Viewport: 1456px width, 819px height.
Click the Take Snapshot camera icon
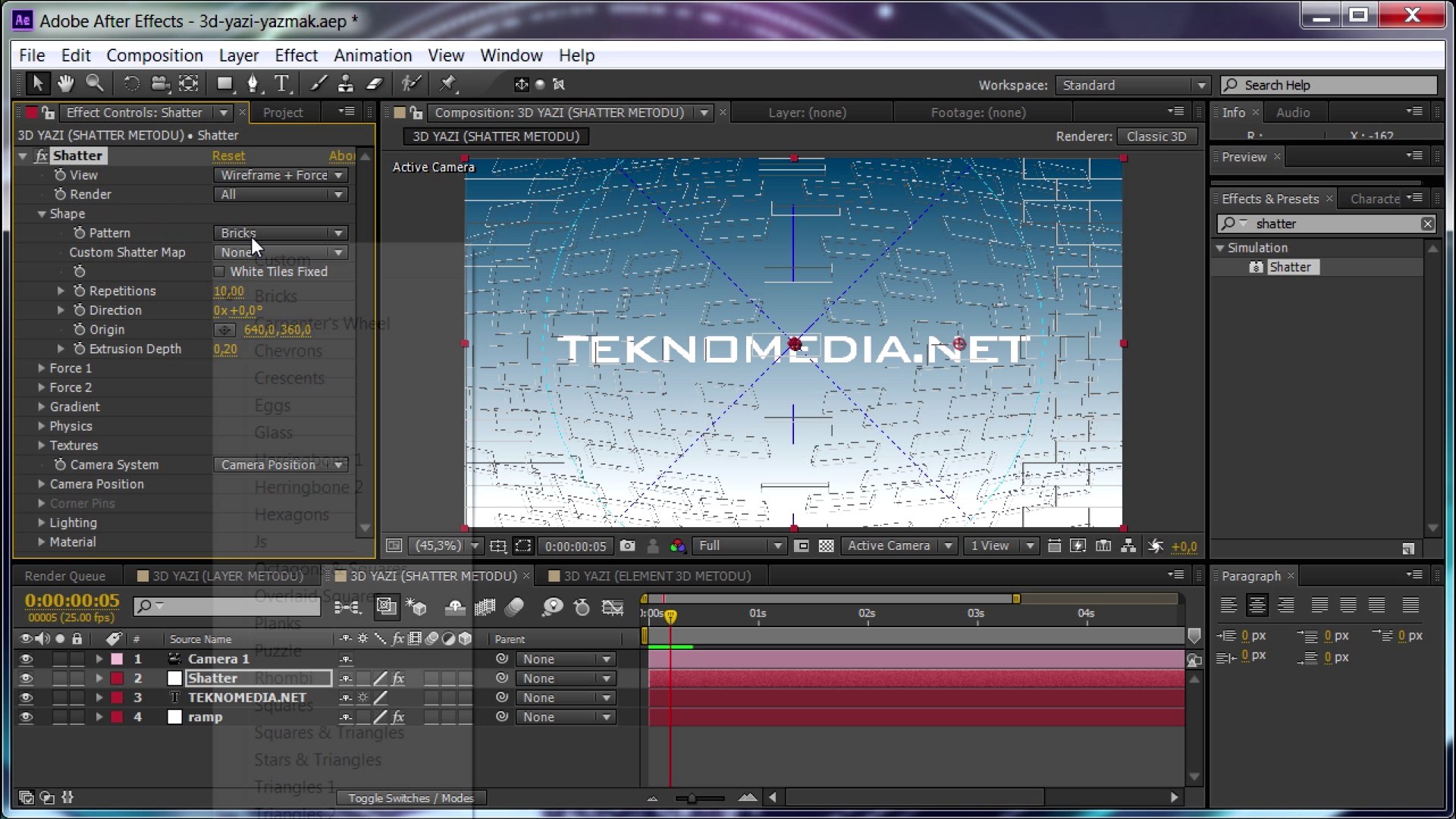pos(627,546)
